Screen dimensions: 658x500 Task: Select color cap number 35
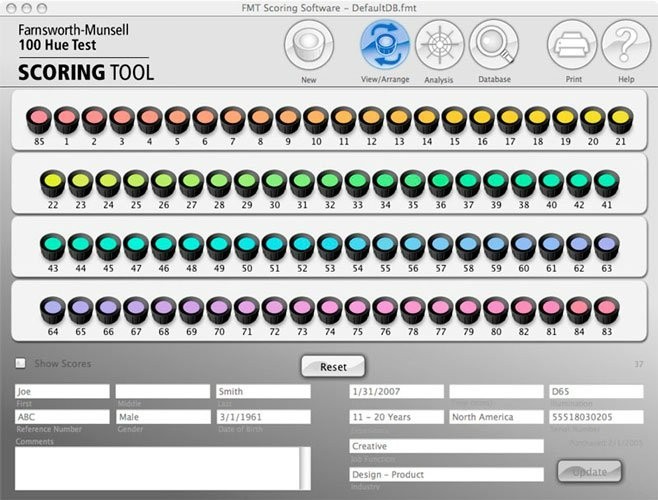tap(413, 183)
